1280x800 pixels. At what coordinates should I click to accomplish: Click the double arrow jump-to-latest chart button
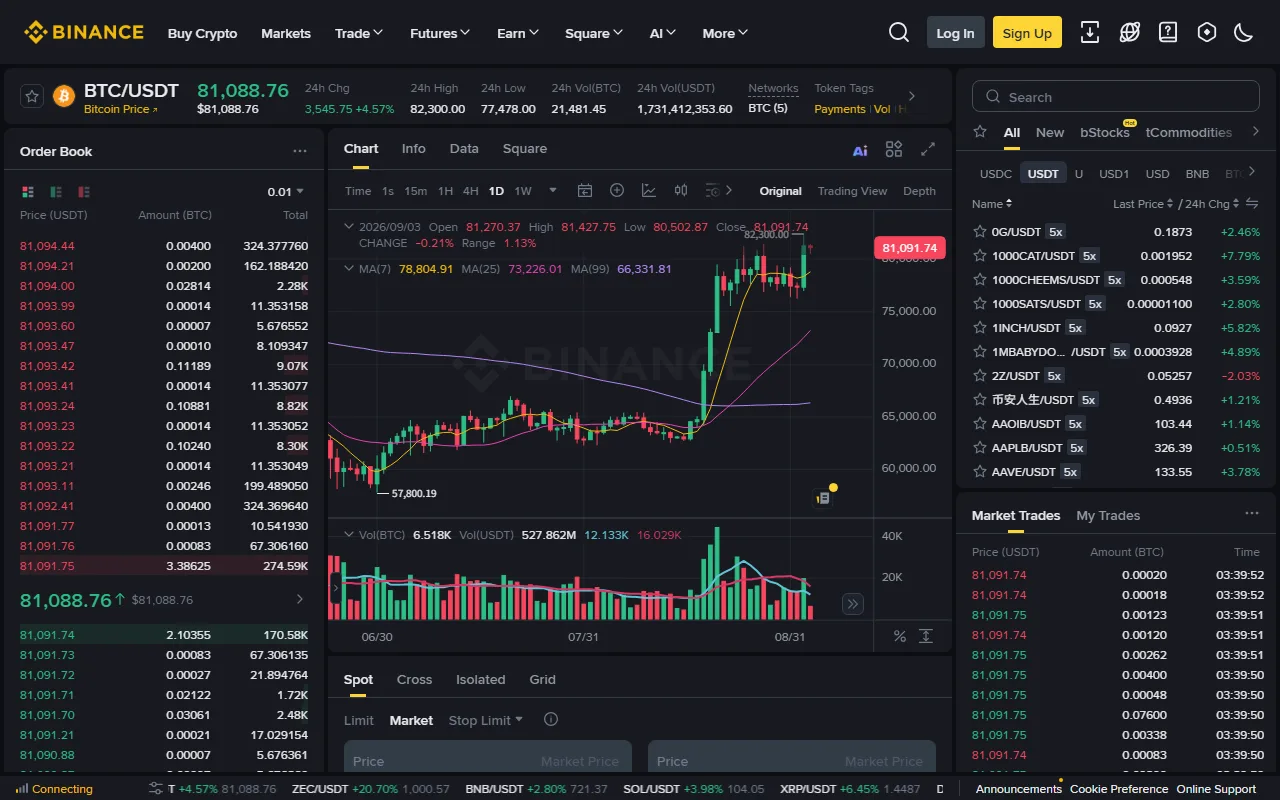tap(853, 603)
